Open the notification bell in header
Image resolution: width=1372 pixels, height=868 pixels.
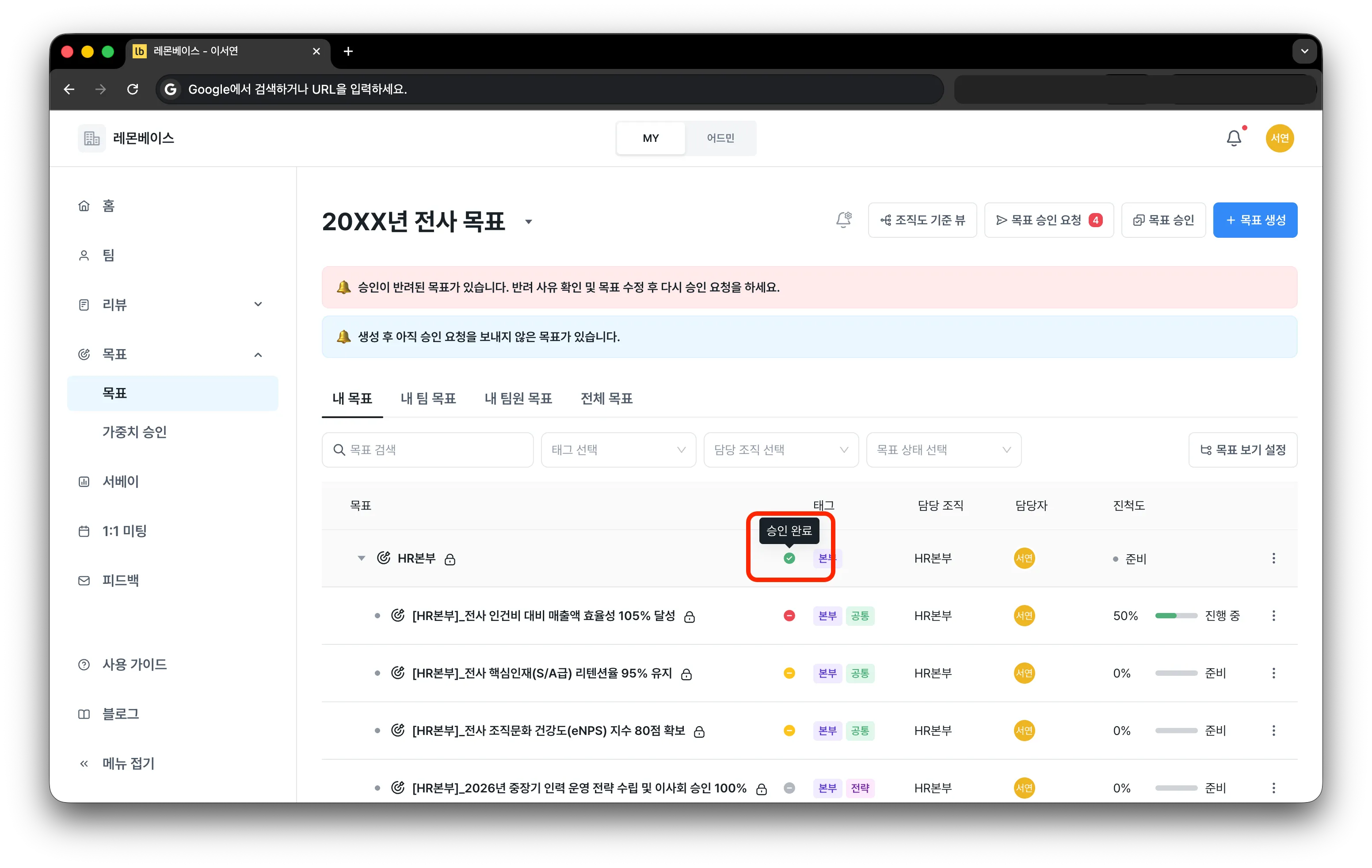point(1234,138)
